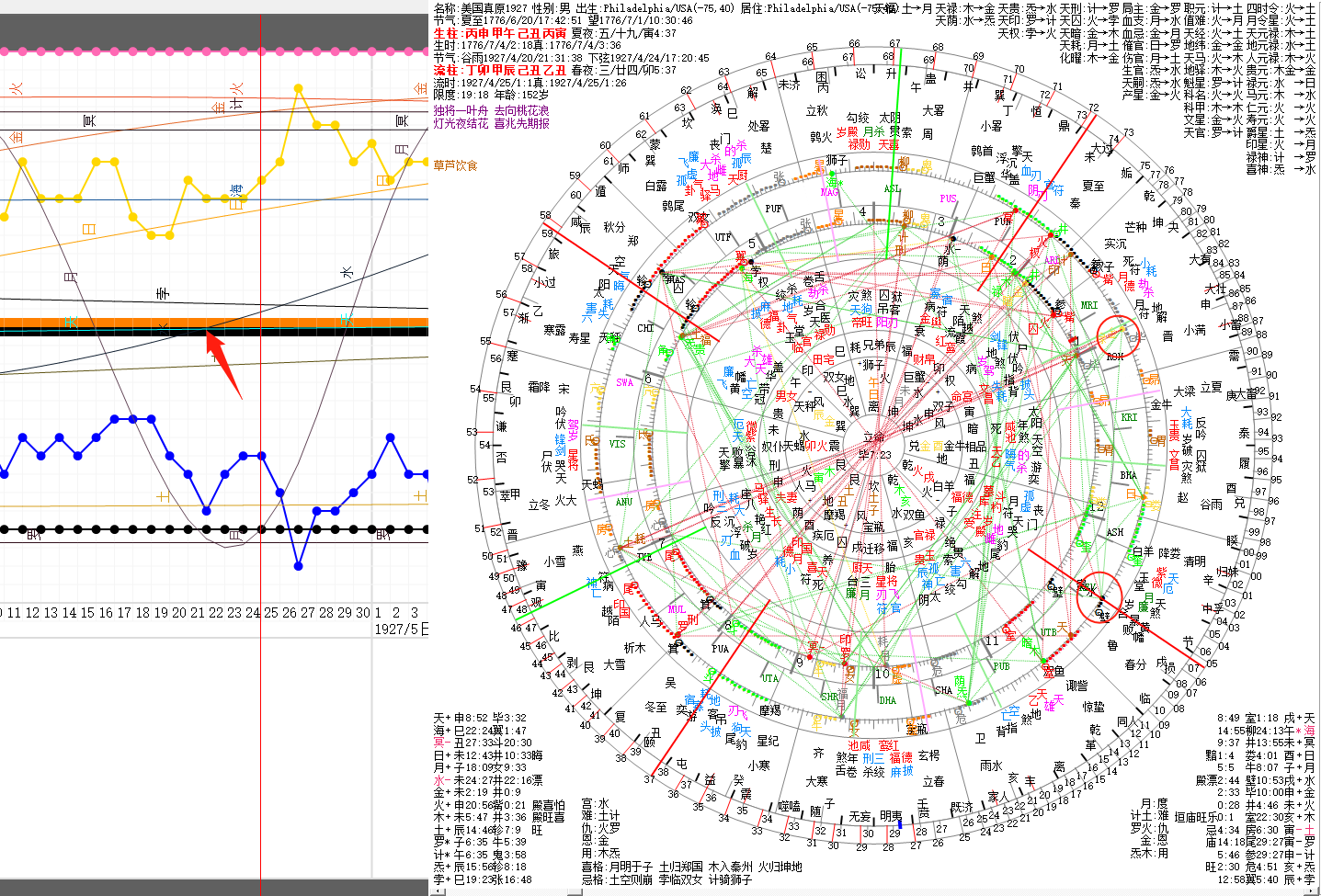Screen dimensions: 1321x896
Task: Click day 27 on the graph date axis
Action: (307, 612)
